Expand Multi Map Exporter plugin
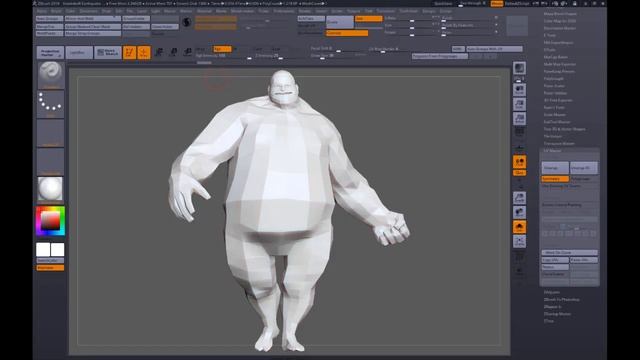The image size is (640, 360). tap(560, 64)
